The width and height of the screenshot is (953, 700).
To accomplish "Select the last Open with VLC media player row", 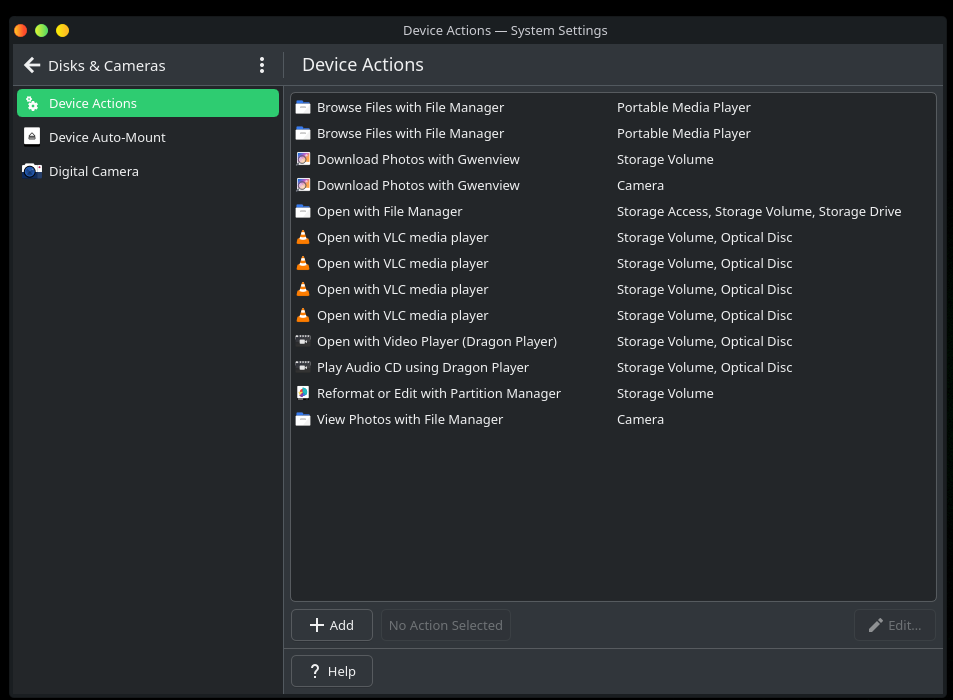I will (402, 315).
